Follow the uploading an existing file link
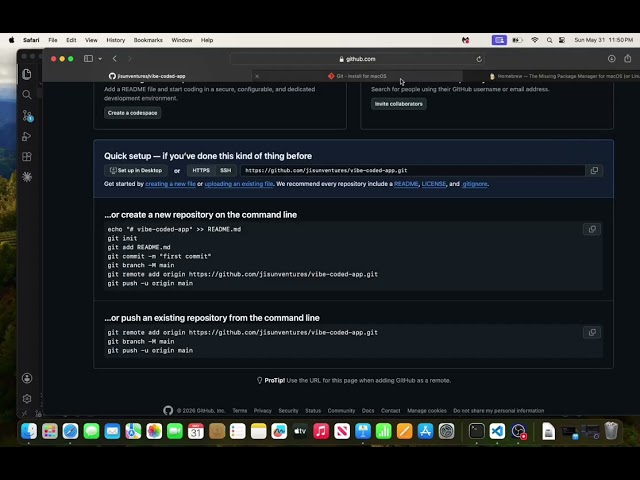 pos(239,184)
